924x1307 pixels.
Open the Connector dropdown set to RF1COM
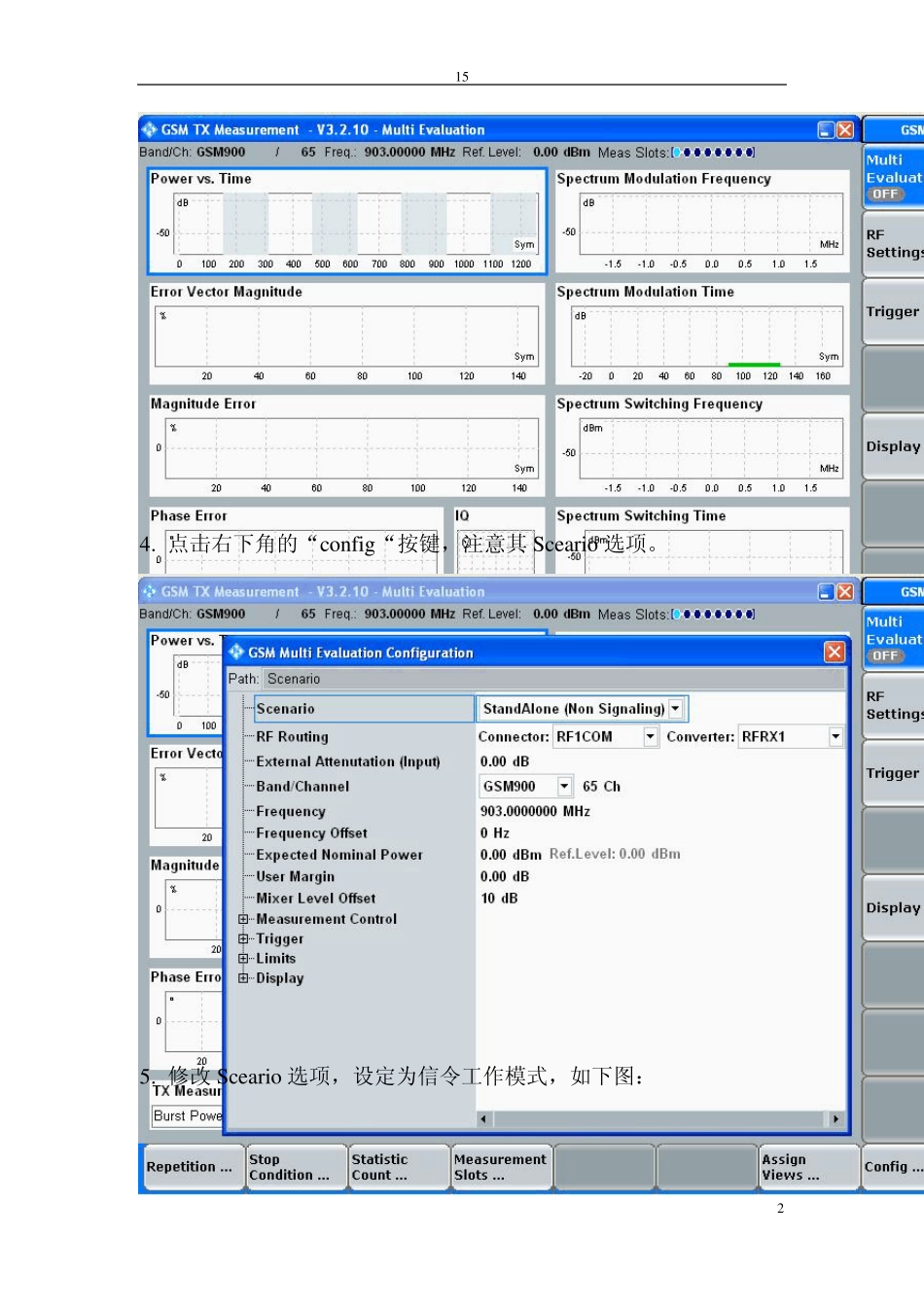point(650,737)
